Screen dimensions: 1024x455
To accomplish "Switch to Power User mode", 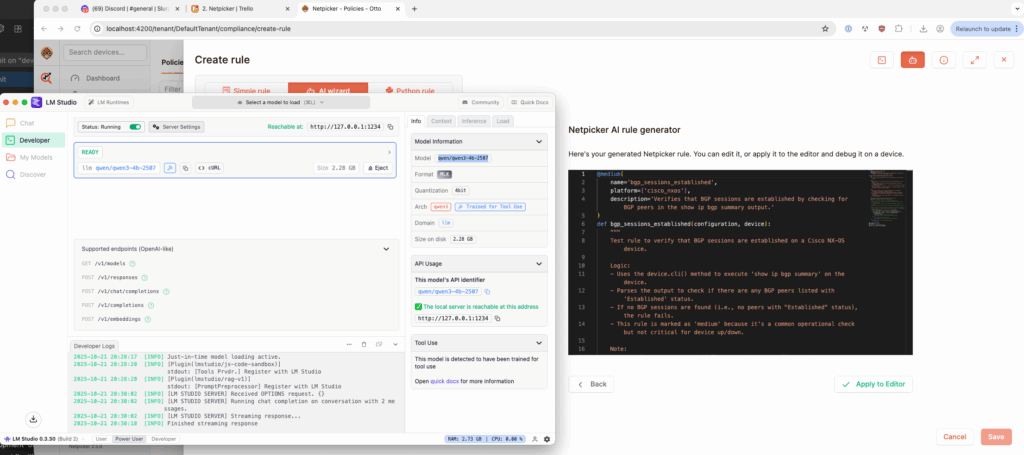I will click(128, 439).
